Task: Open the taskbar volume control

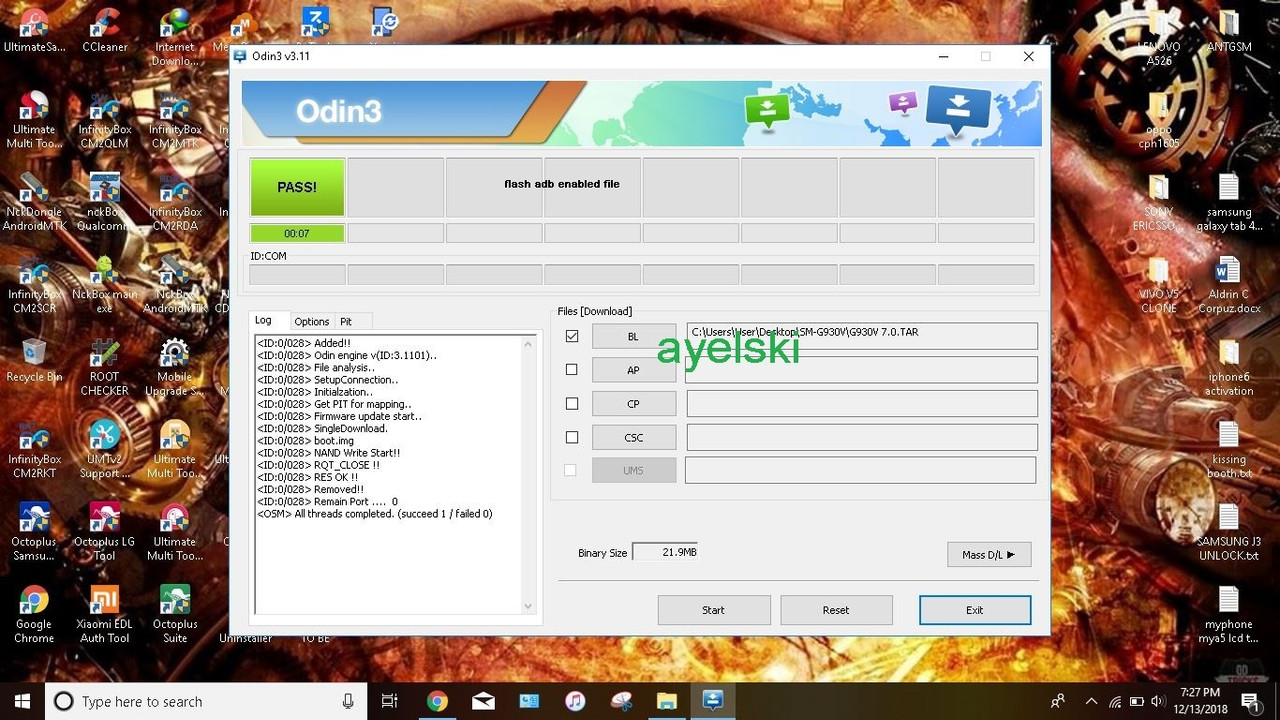Action: pyautogui.click(x=1160, y=701)
